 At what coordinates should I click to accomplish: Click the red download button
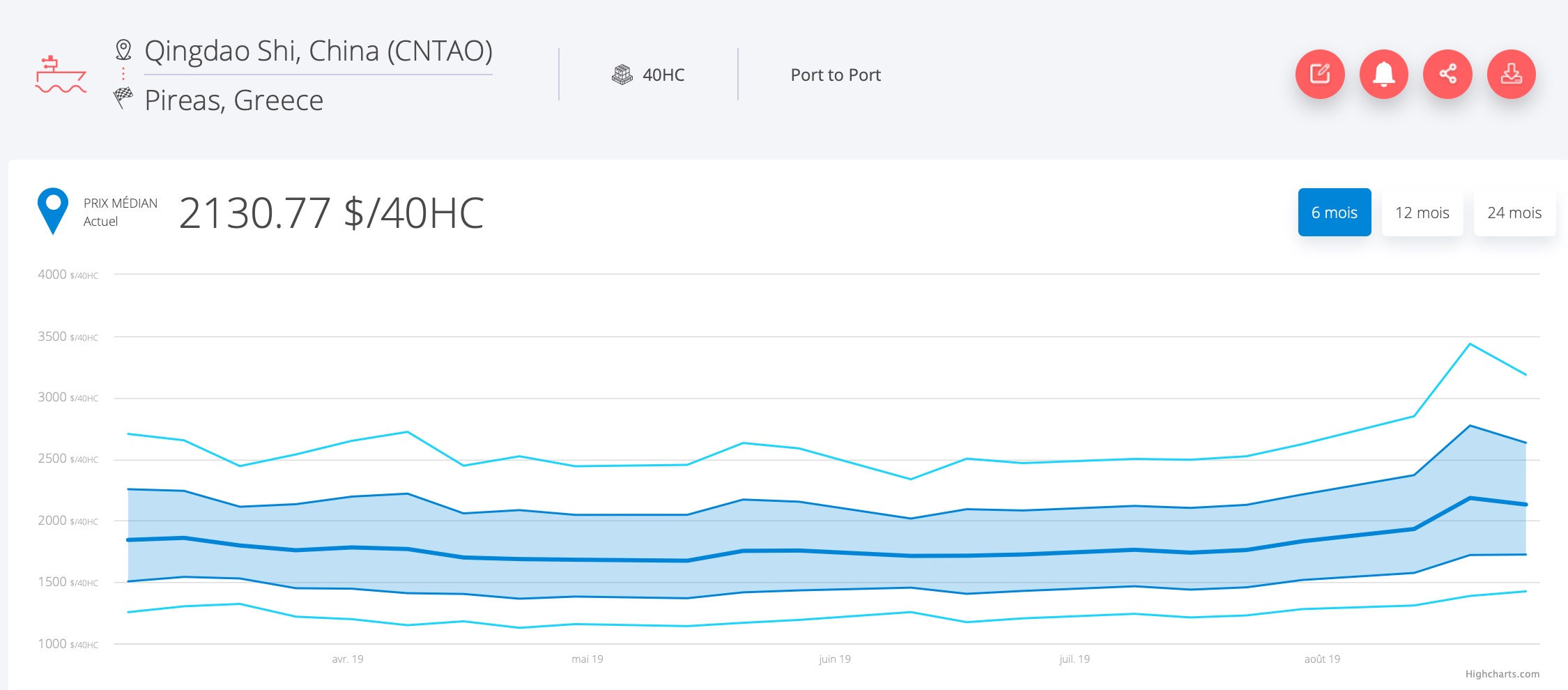[x=1512, y=74]
